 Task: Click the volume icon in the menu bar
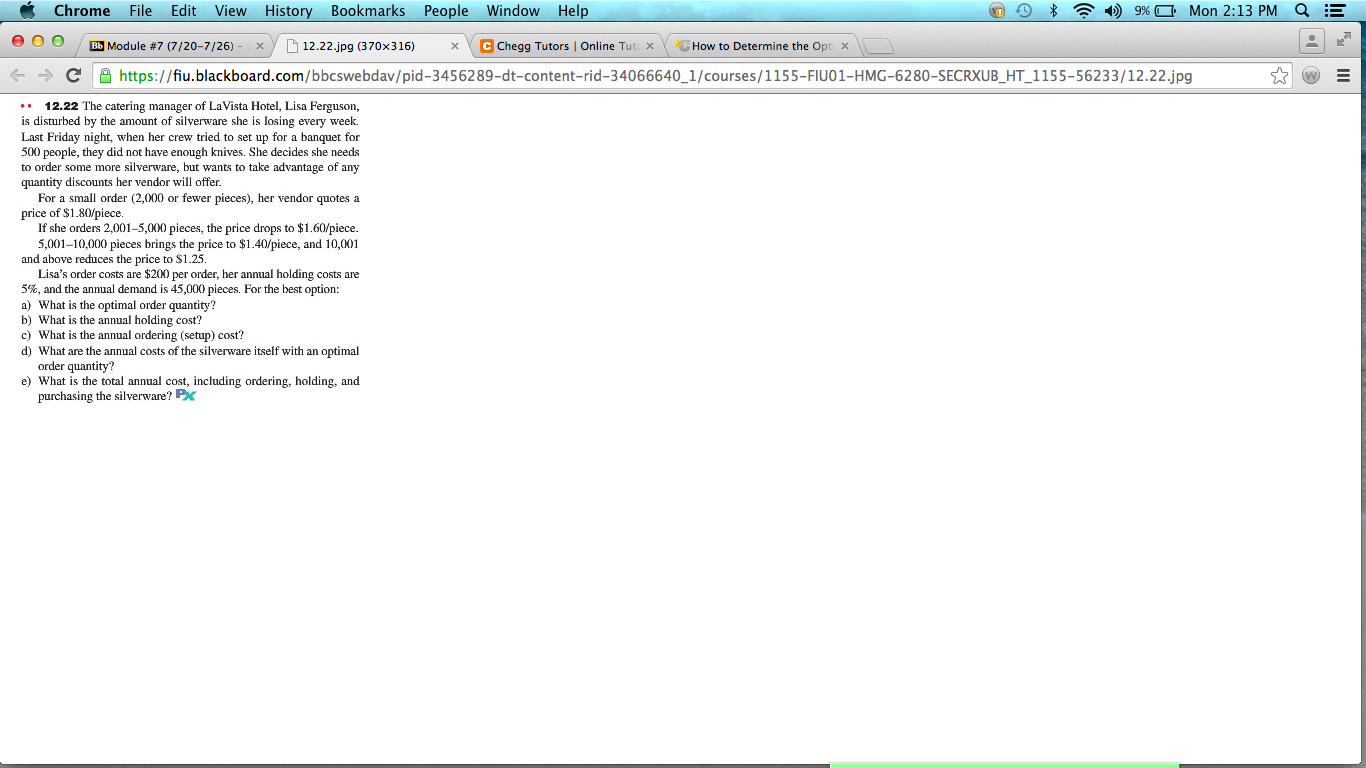[x=1114, y=11]
